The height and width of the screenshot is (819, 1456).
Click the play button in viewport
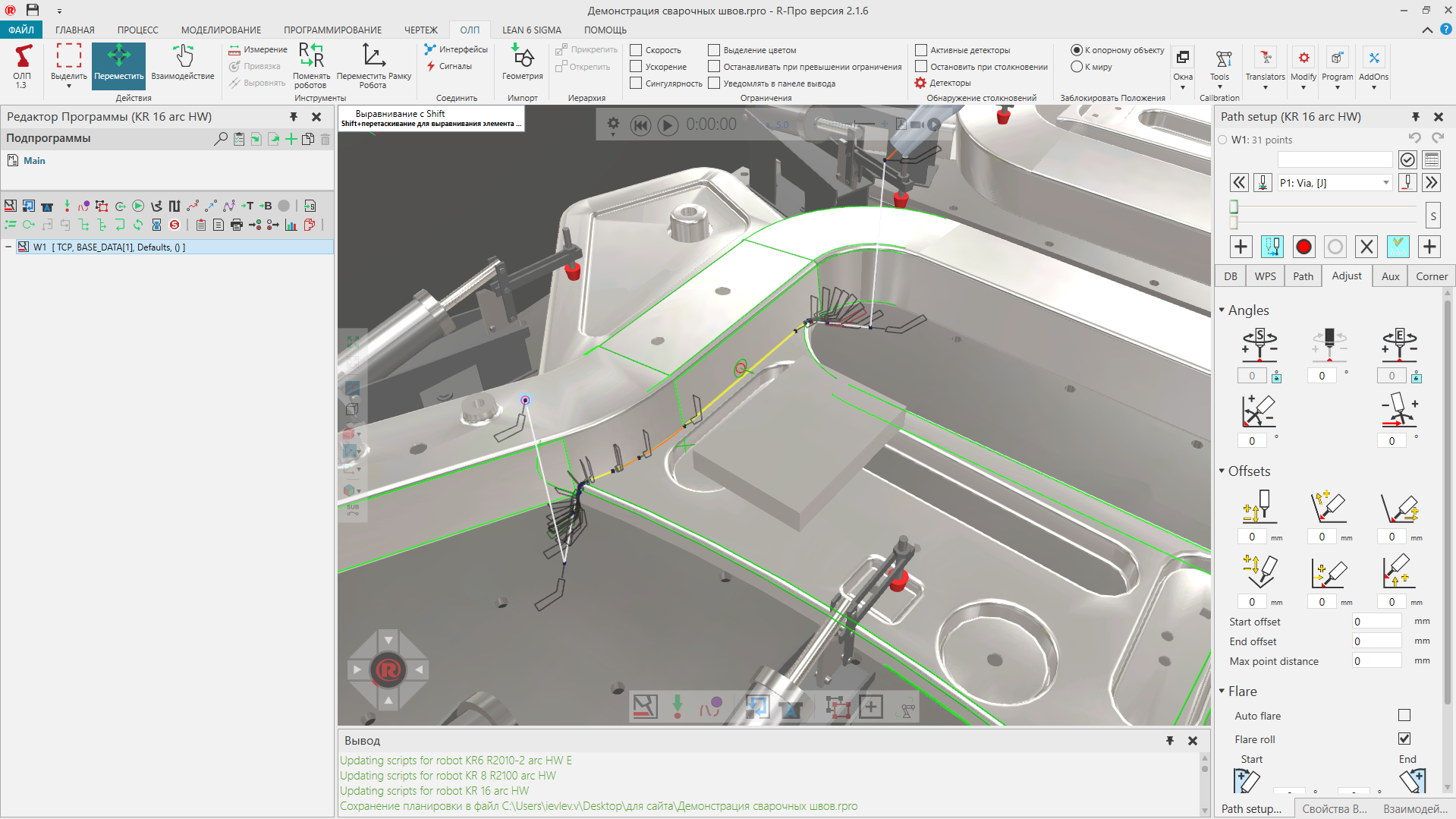click(668, 125)
